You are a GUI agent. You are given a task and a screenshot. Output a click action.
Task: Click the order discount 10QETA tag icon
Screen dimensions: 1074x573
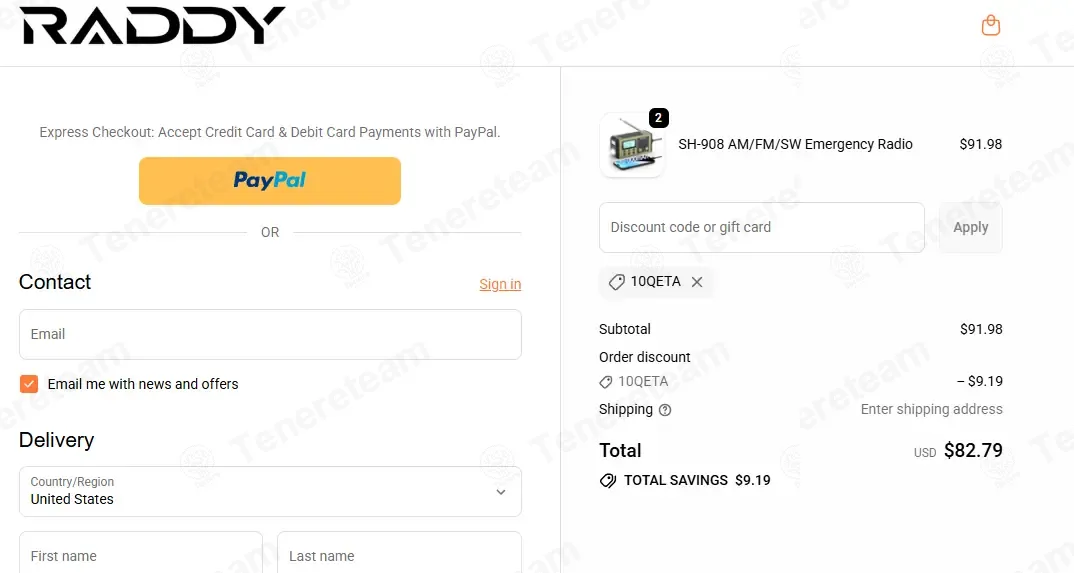coord(605,382)
